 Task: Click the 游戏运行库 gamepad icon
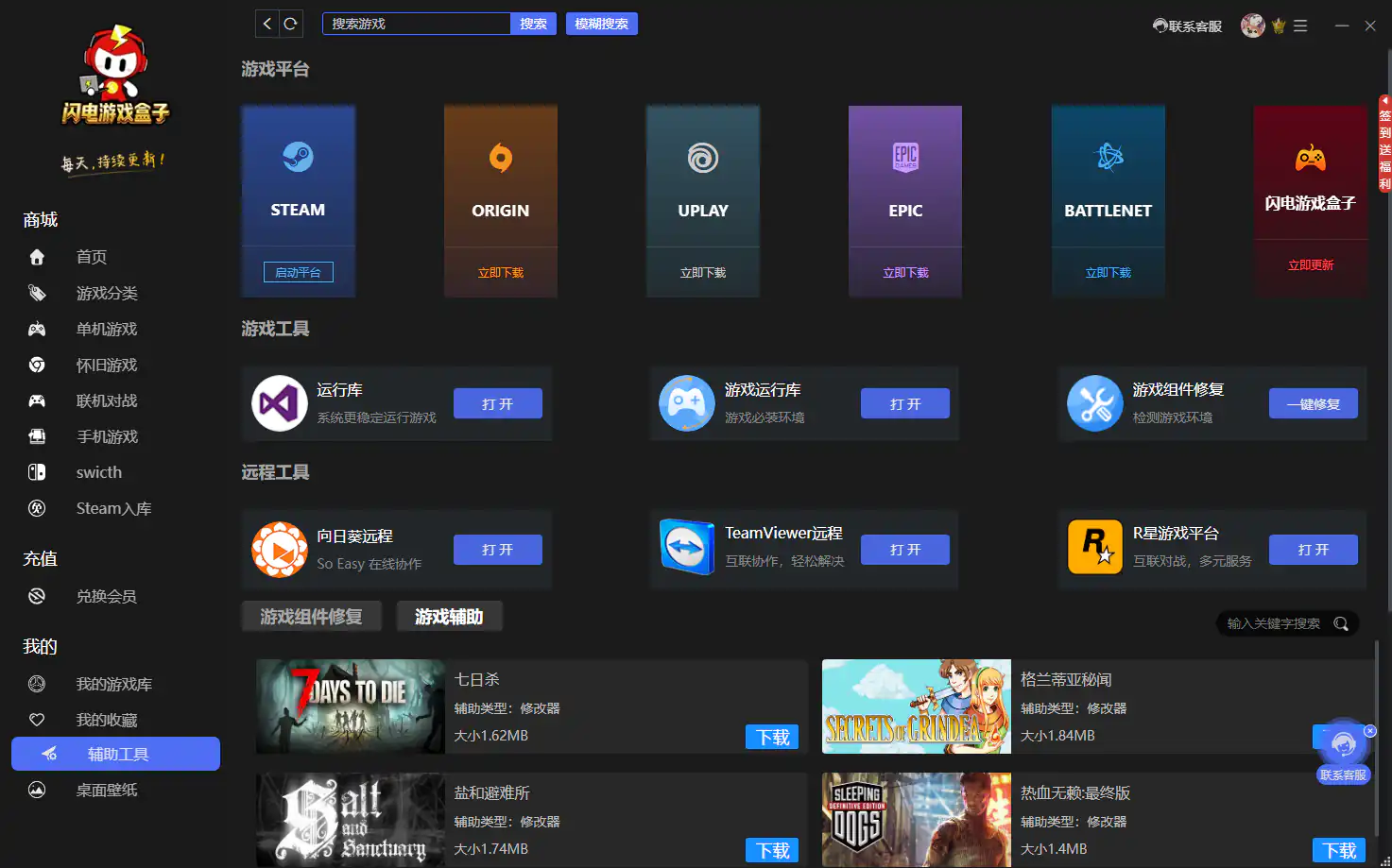687,403
